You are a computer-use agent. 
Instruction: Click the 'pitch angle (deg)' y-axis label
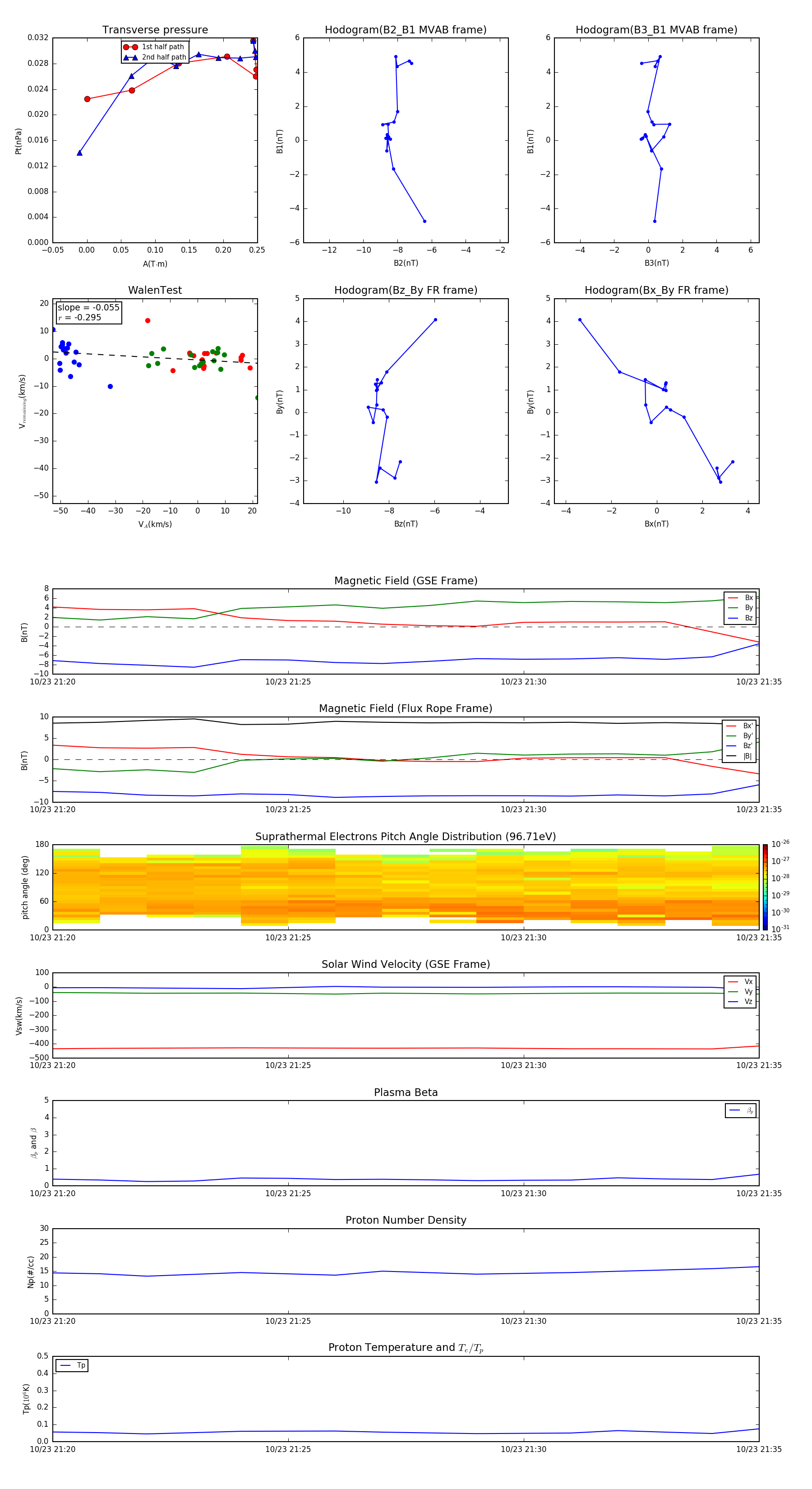[25, 887]
